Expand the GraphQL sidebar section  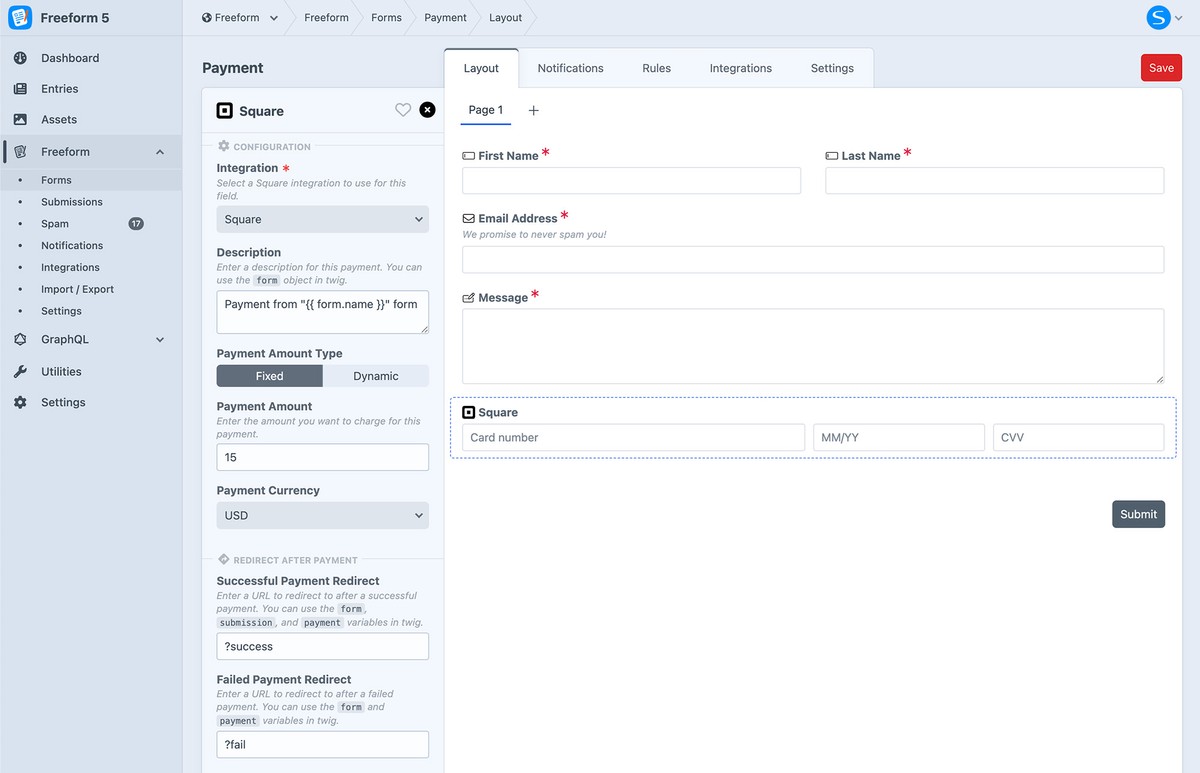pyautogui.click(x=160, y=340)
